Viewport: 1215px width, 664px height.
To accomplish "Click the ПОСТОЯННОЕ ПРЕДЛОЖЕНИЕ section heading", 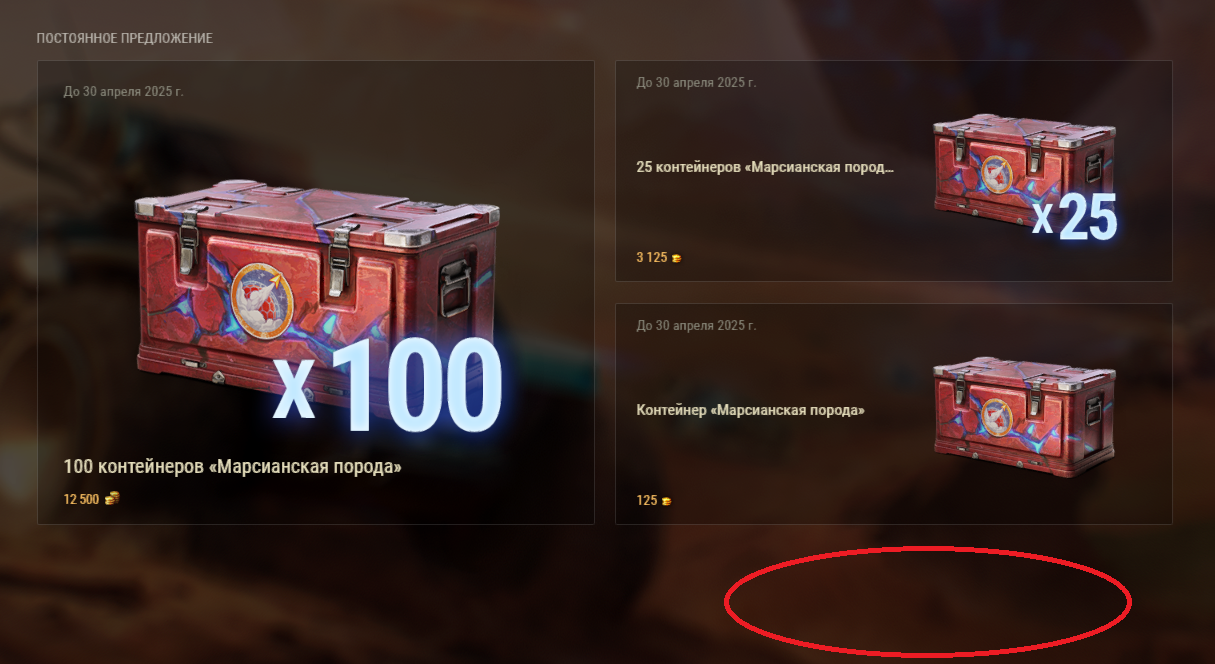I will 124,38.
